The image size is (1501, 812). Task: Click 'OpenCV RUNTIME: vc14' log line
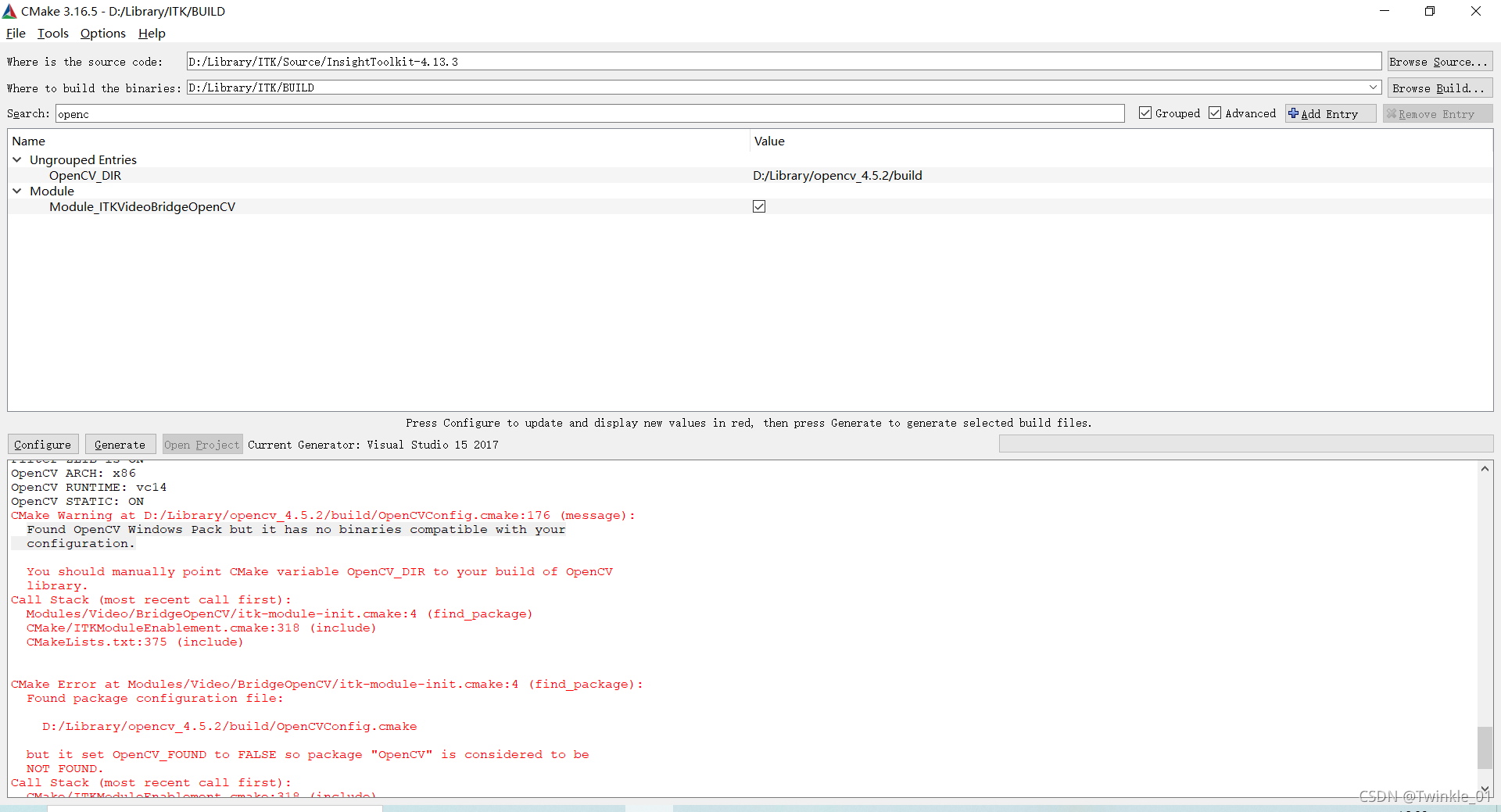88,487
